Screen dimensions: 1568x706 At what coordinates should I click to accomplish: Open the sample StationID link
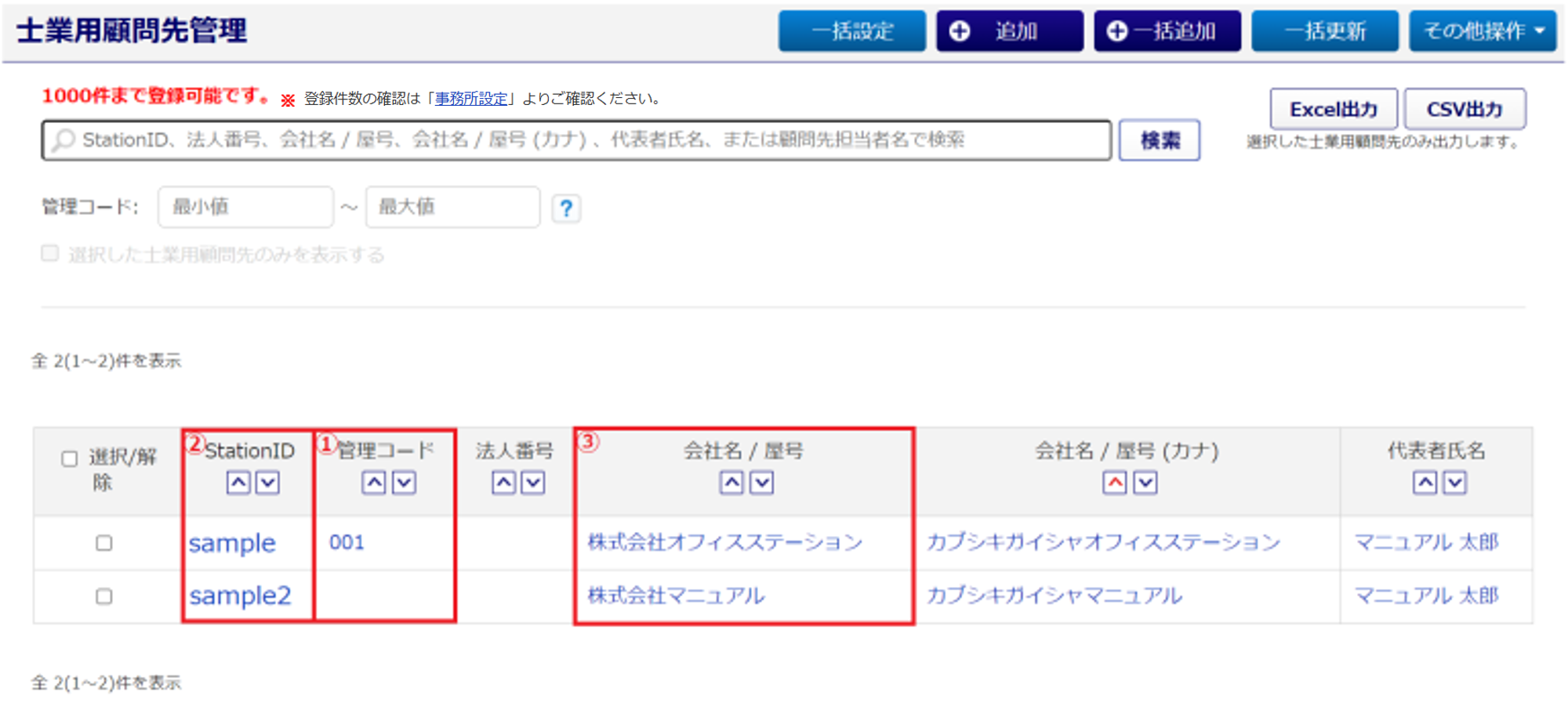coord(232,543)
